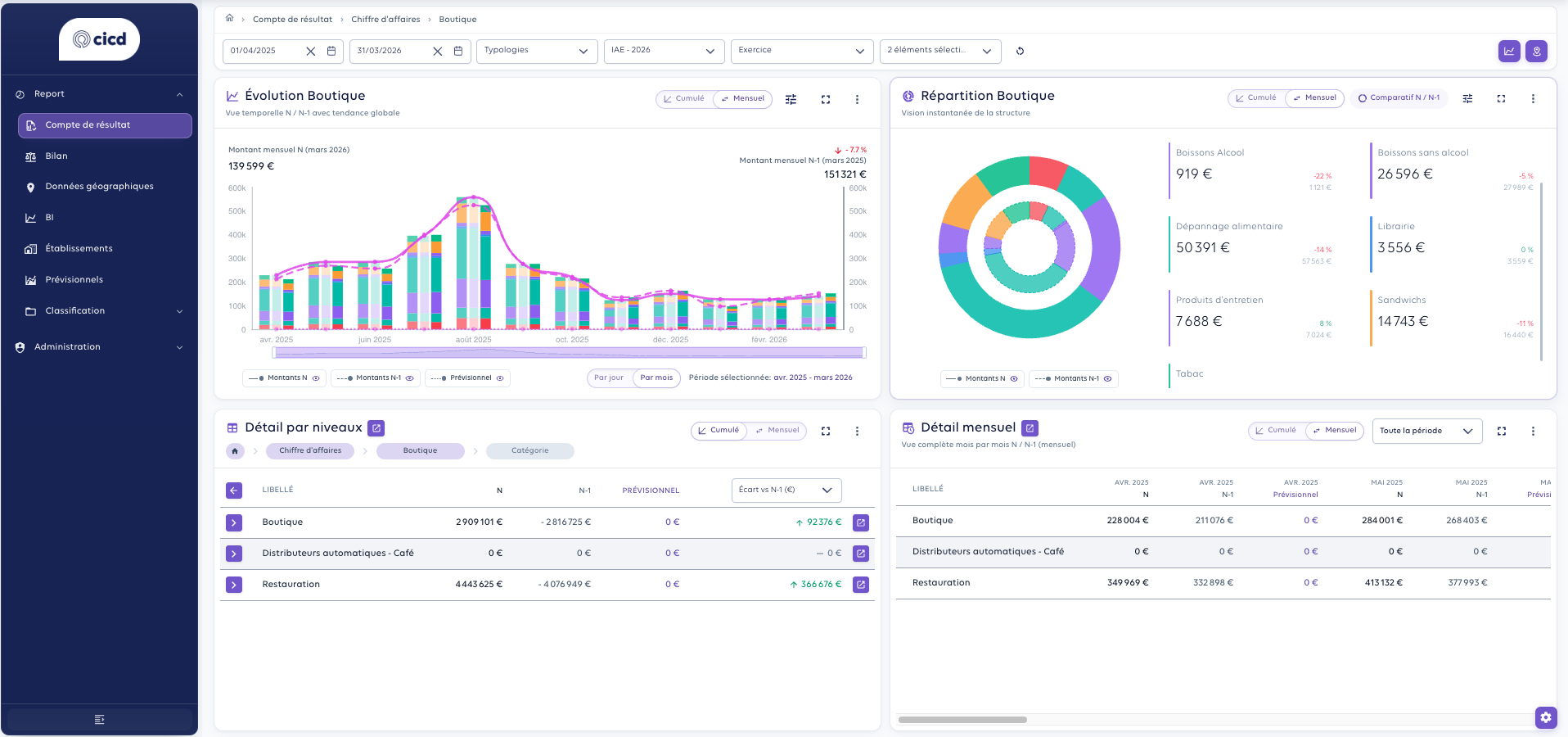Open external link icon beside Détail par niveaux
Image resolution: width=1568 pixels, height=737 pixels.
(376, 427)
